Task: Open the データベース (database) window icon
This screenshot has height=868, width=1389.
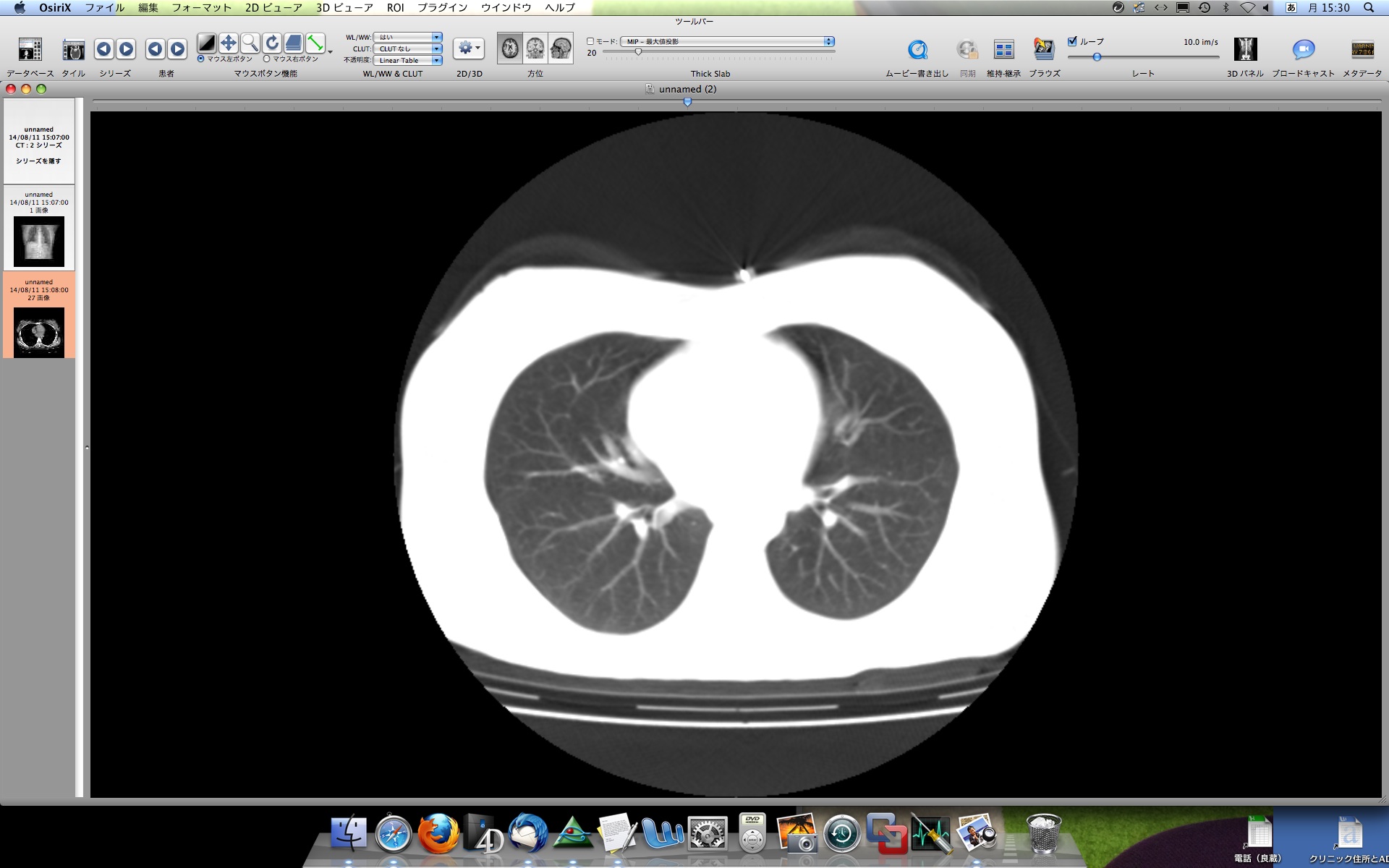Action: click(30, 49)
